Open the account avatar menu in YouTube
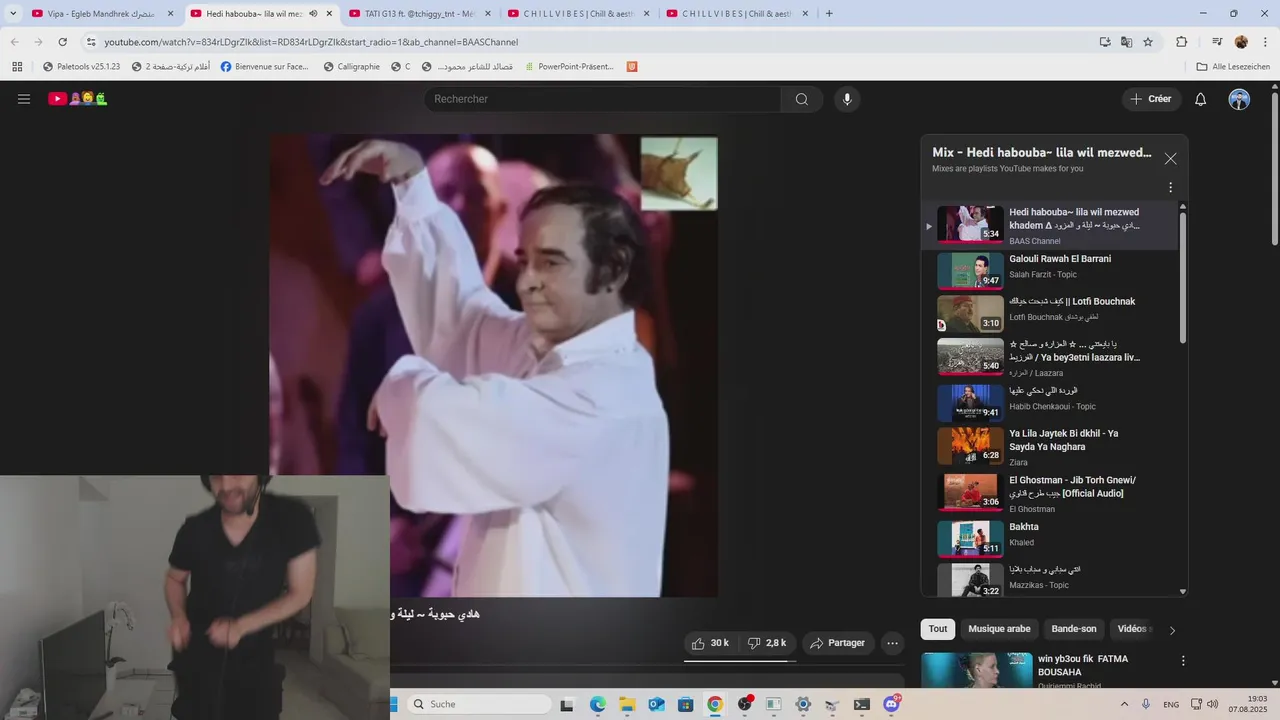This screenshot has height=720, width=1280. [1239, 99]
